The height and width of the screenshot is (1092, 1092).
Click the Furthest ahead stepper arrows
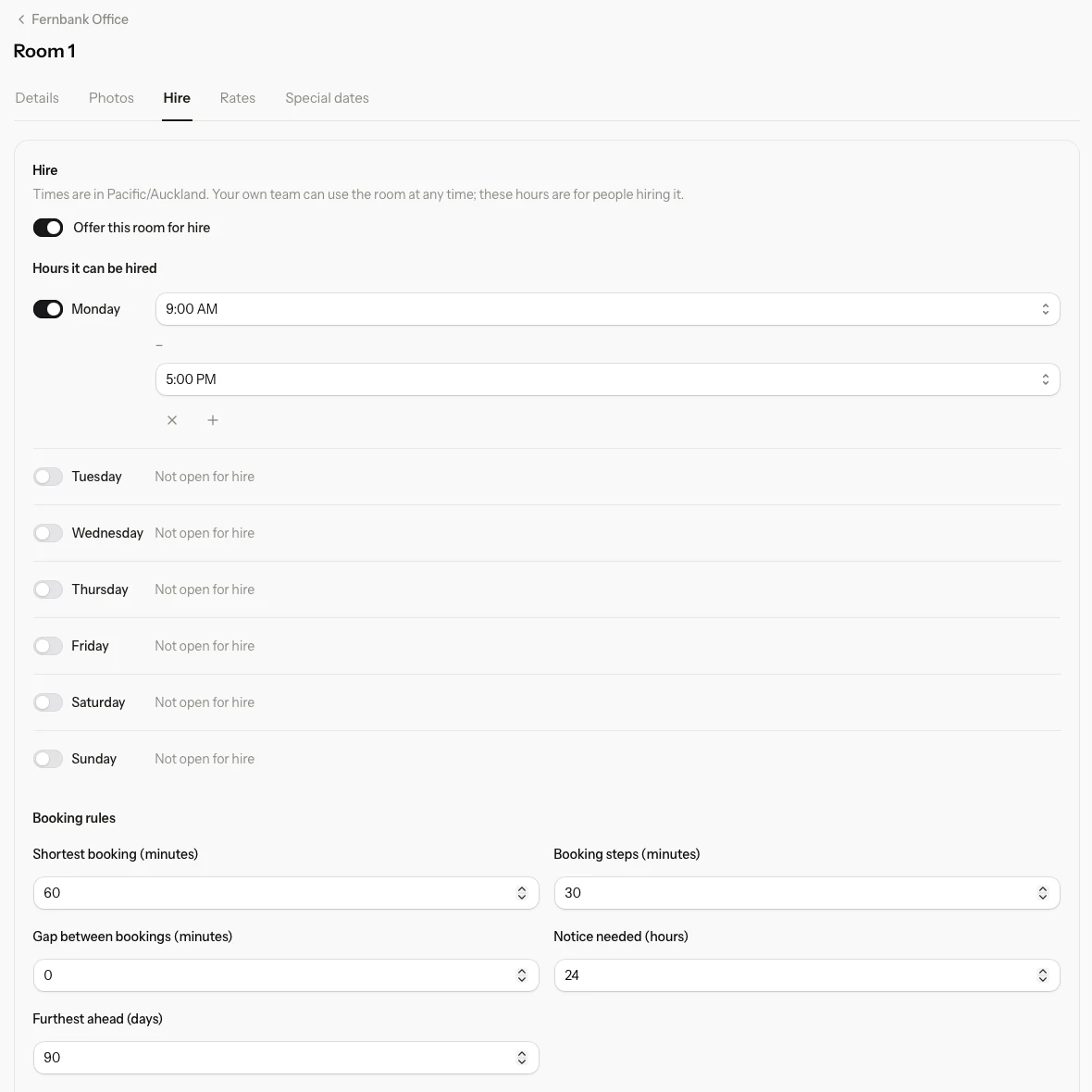pyautogui.click(x=522, y=1057)
